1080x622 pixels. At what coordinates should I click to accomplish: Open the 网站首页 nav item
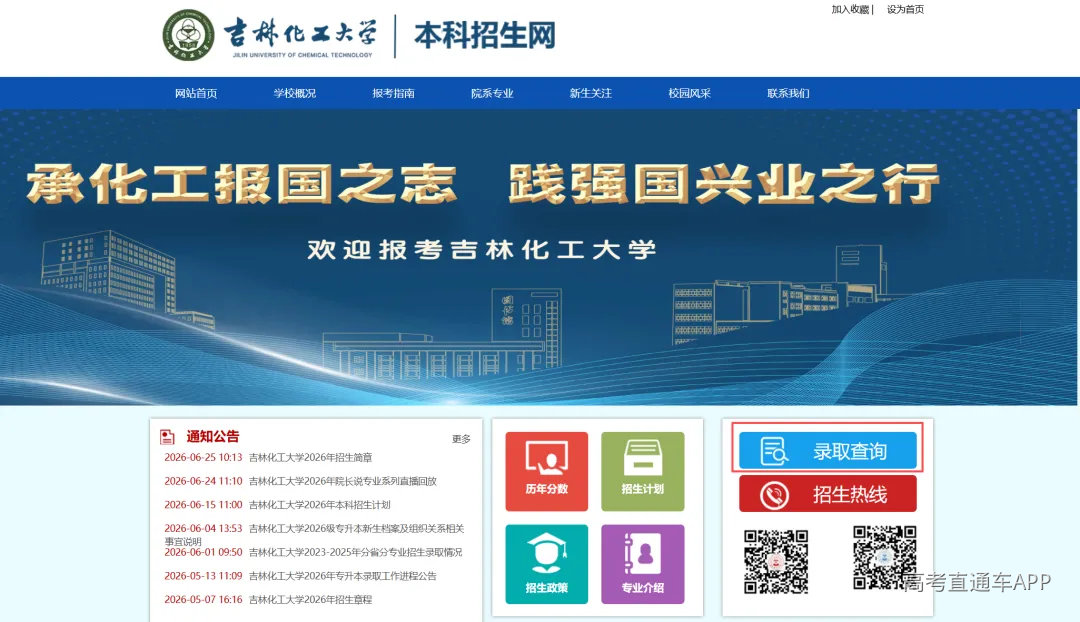tap(196, 94)
